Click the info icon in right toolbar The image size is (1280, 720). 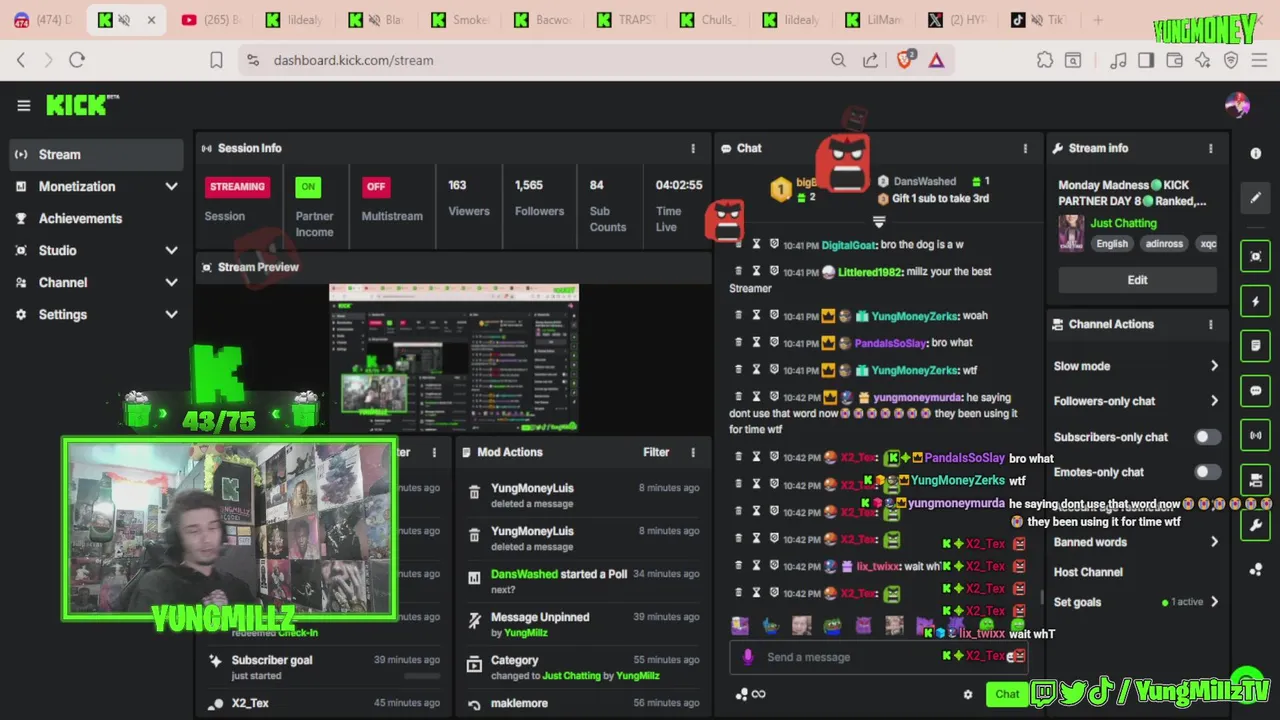1256,154
